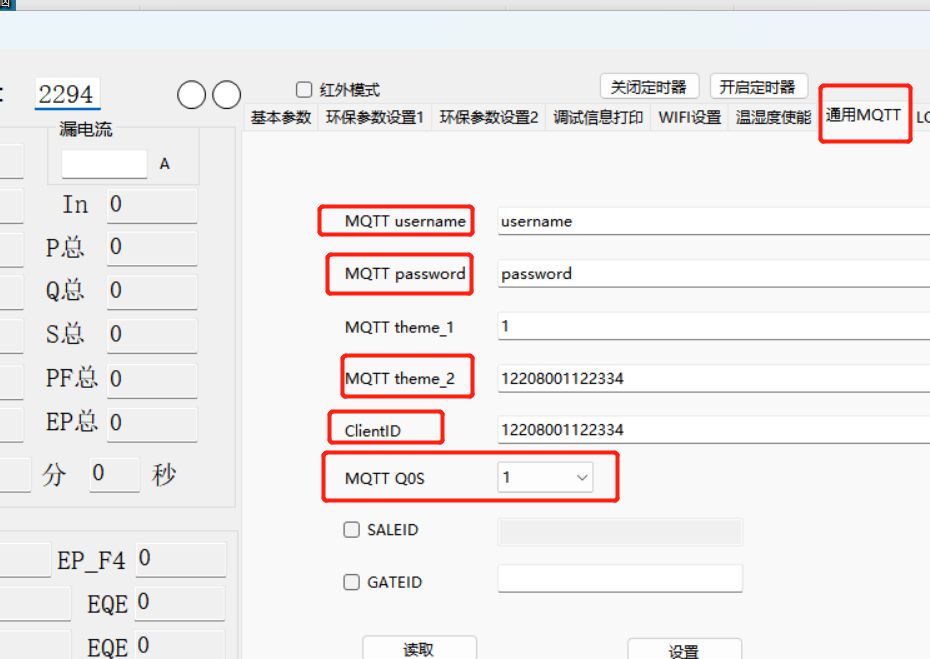Switch to the 温湿度使能 tab
The image size is (930, 659).
point(773,117)
